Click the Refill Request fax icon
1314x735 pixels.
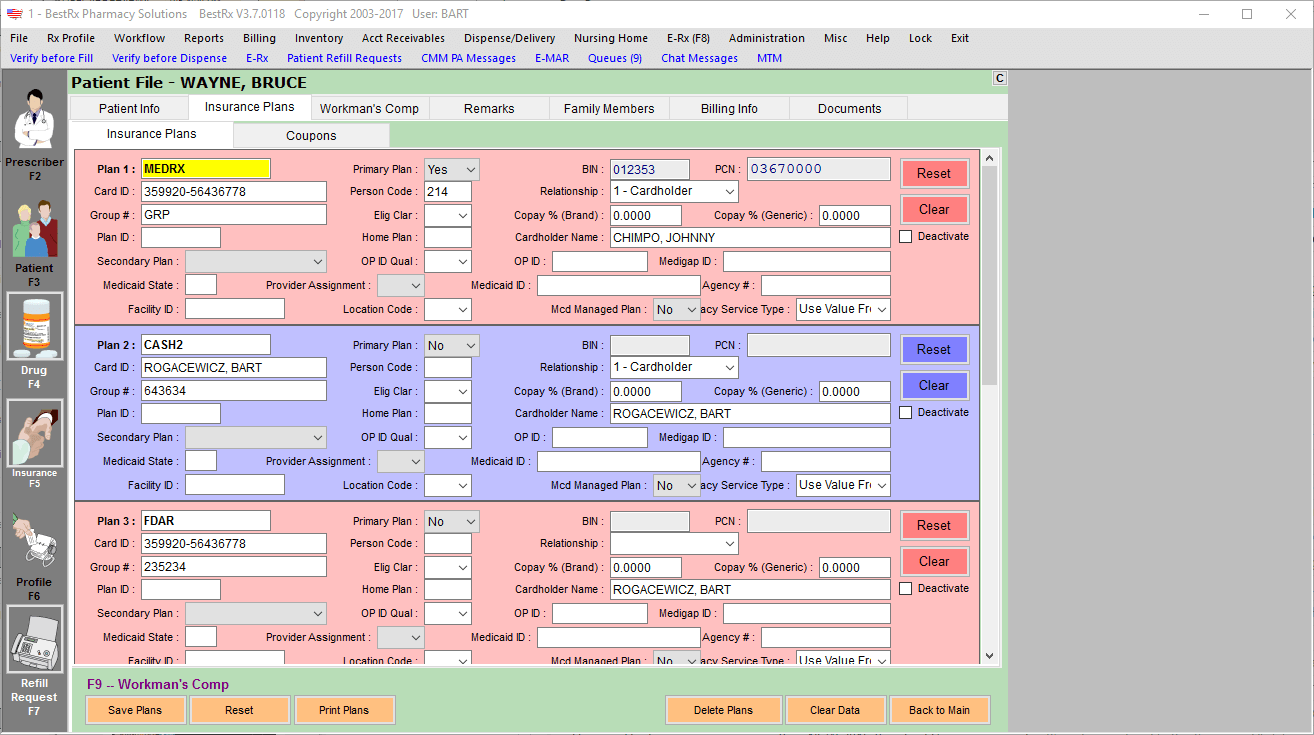[34, 641]
